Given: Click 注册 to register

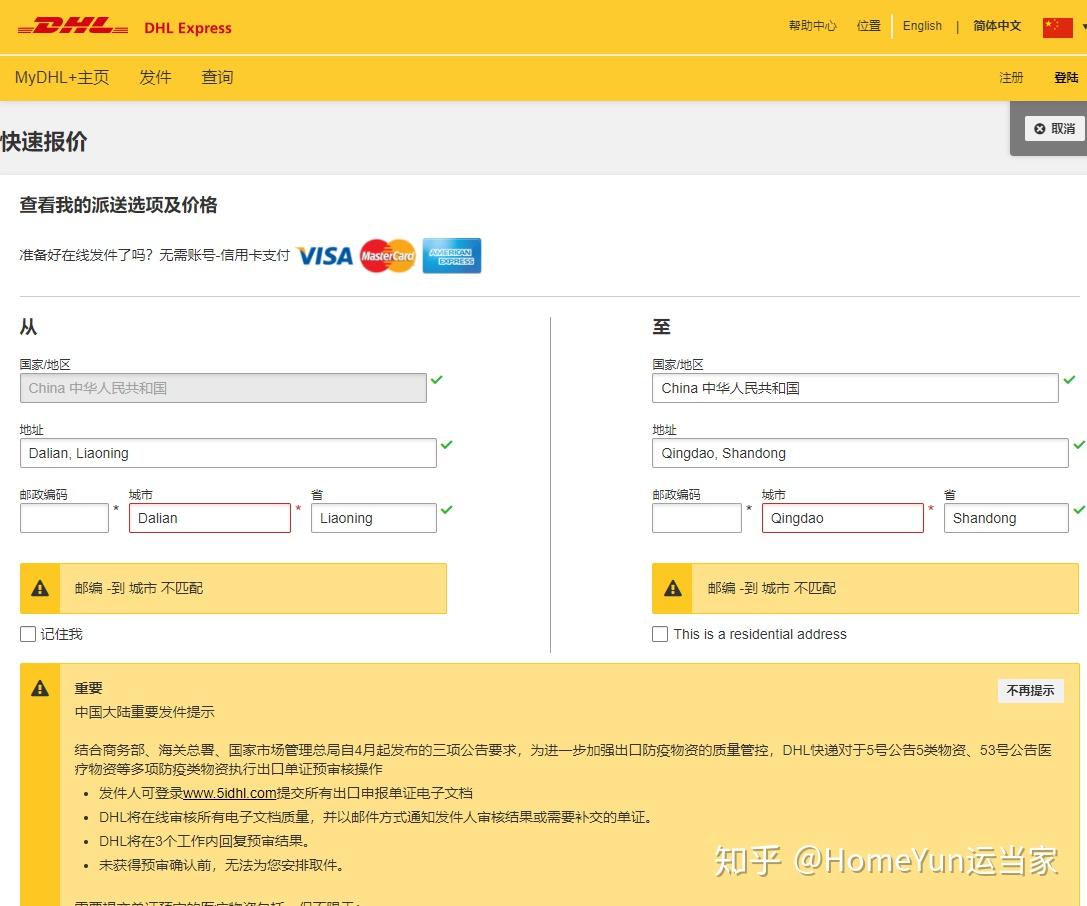Looking at the screenshot, I should click(1011, 78).
